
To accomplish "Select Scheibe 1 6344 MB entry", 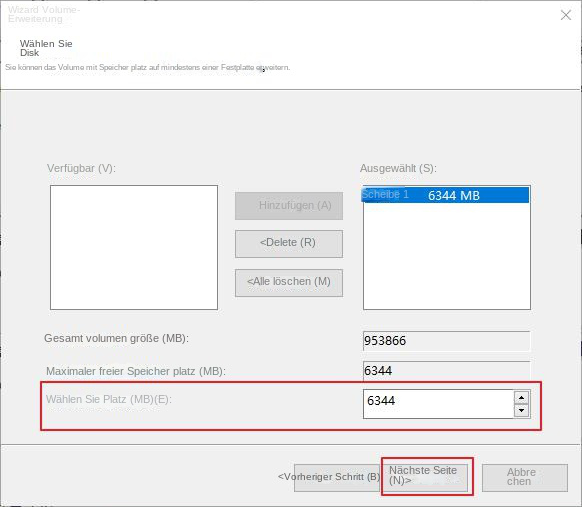I will click(x=445, y=195).
